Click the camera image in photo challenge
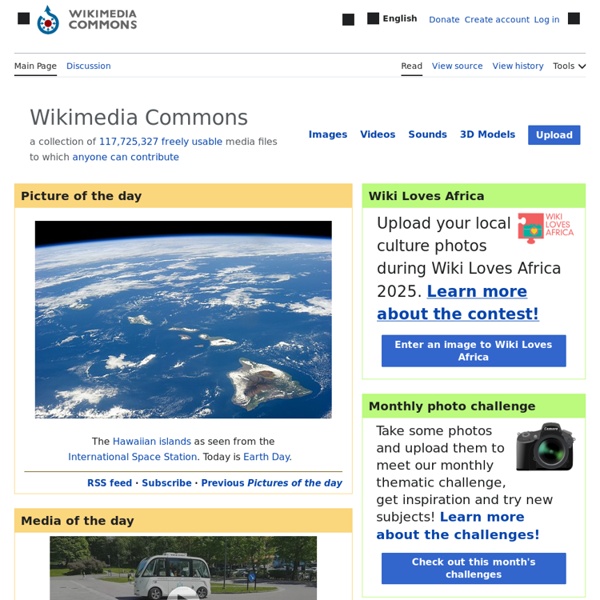This screenshot has width=600, height=600. [546, 446]
